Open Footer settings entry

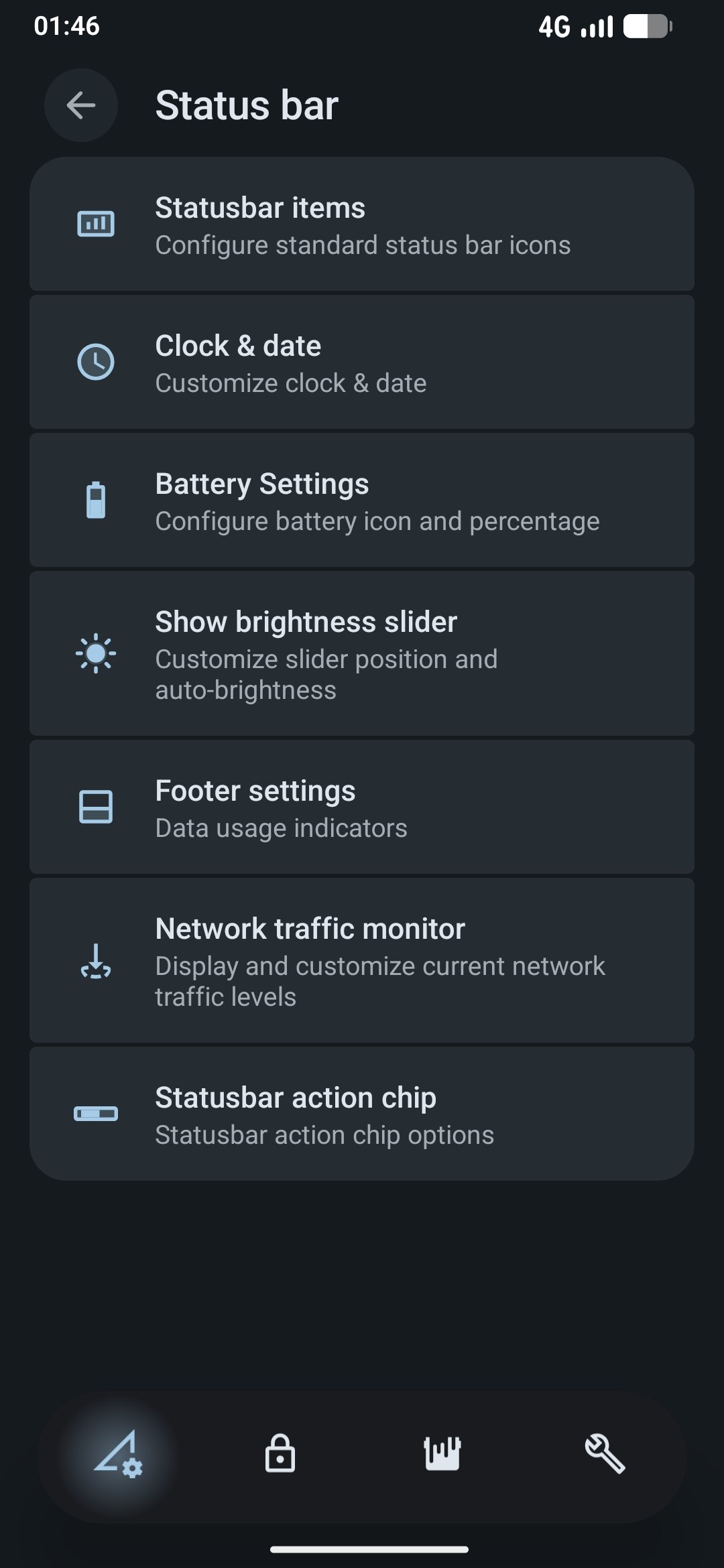tap(362, 807)
